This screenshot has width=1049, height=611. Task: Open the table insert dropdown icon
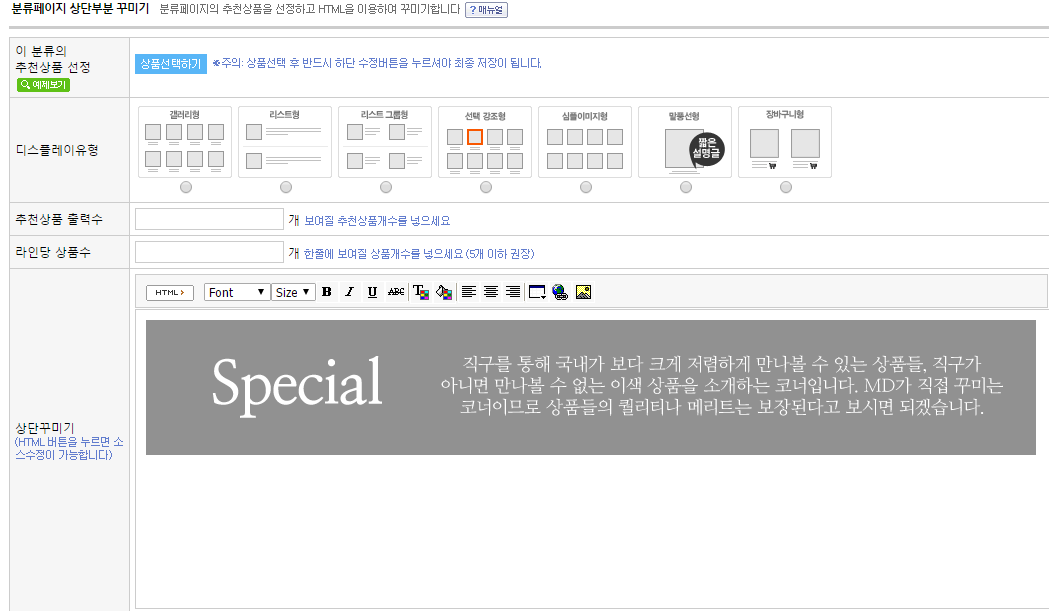click(537, 292)
